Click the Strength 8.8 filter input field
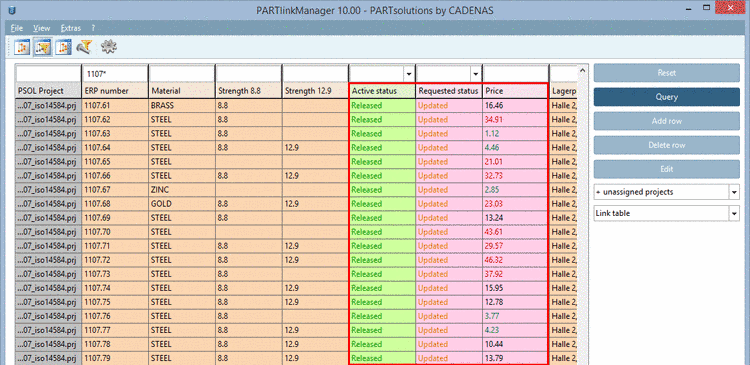 point(249,74)
